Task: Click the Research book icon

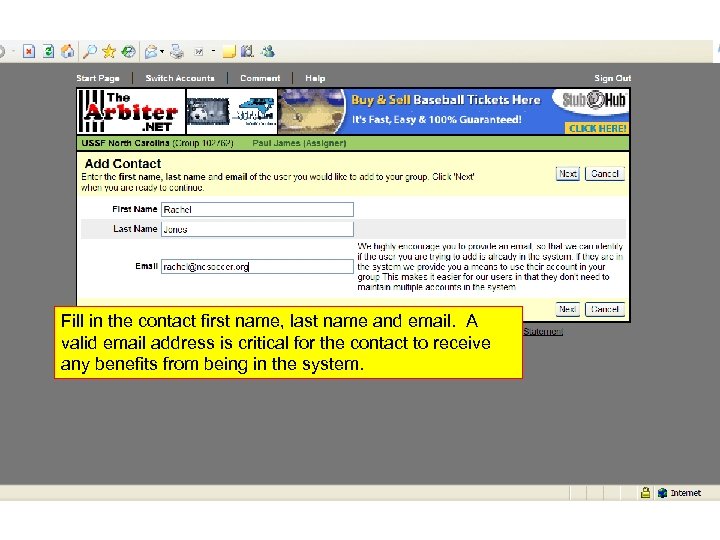Action: point(248,51)
